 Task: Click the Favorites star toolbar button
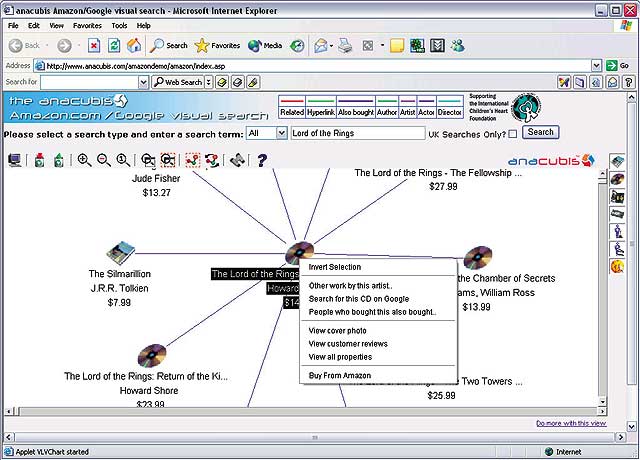coord(217,46)
